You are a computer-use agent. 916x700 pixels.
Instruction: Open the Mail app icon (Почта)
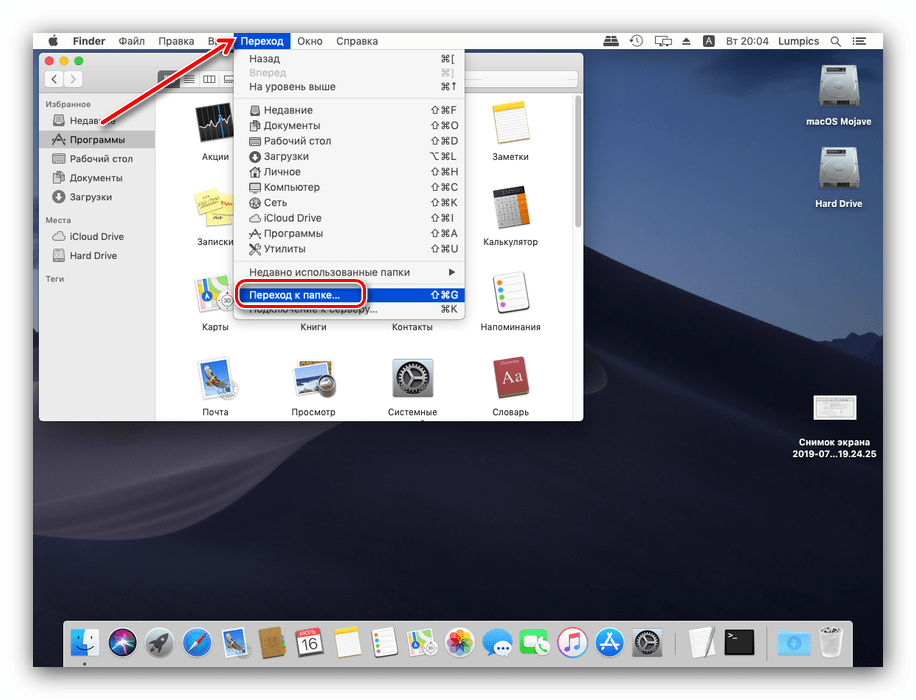(x=215, y=379)
